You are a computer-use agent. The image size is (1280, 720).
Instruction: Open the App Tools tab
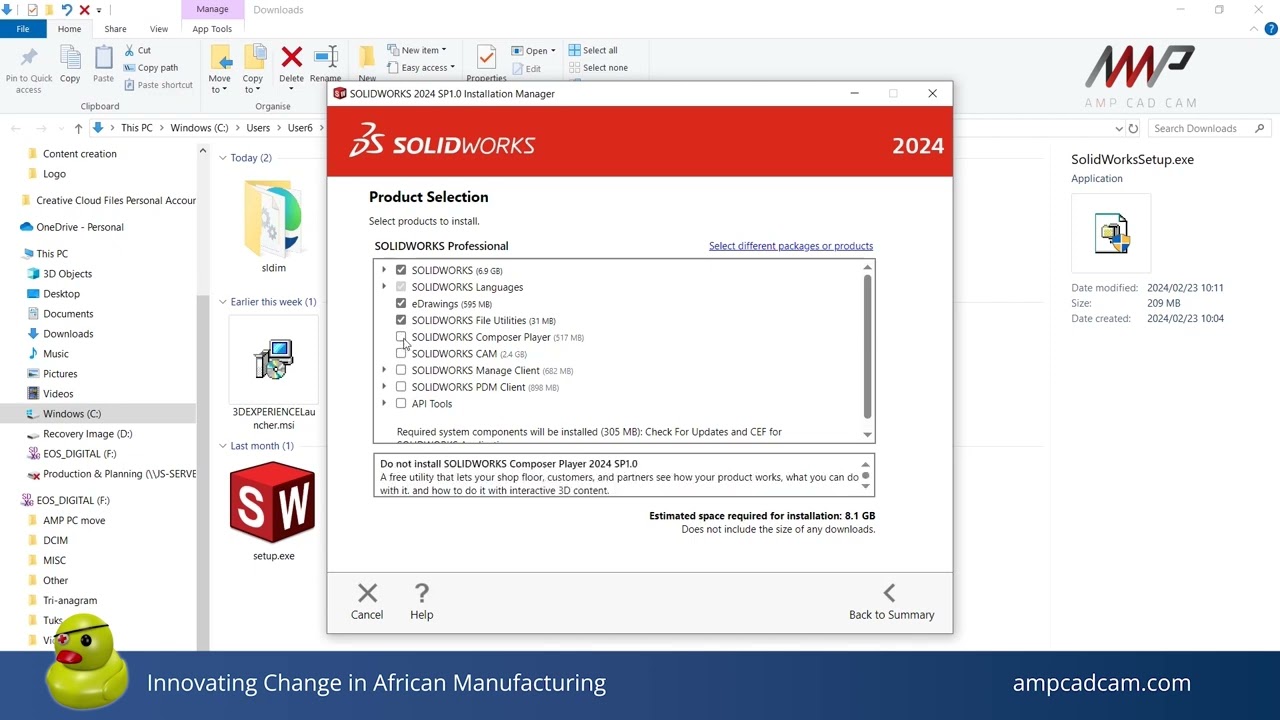[212, 29]
